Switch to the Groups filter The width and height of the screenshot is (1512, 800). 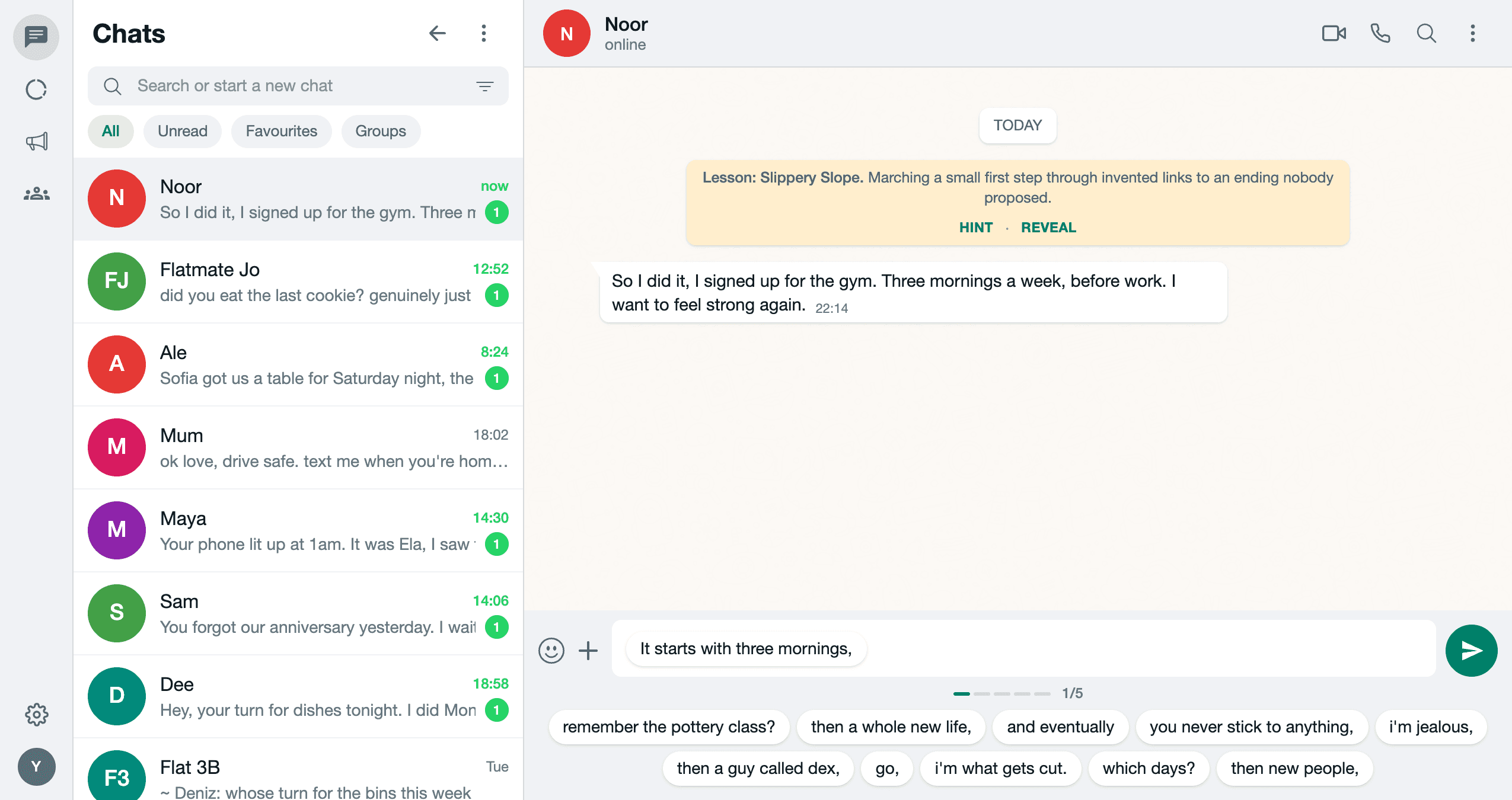[381, 131]
